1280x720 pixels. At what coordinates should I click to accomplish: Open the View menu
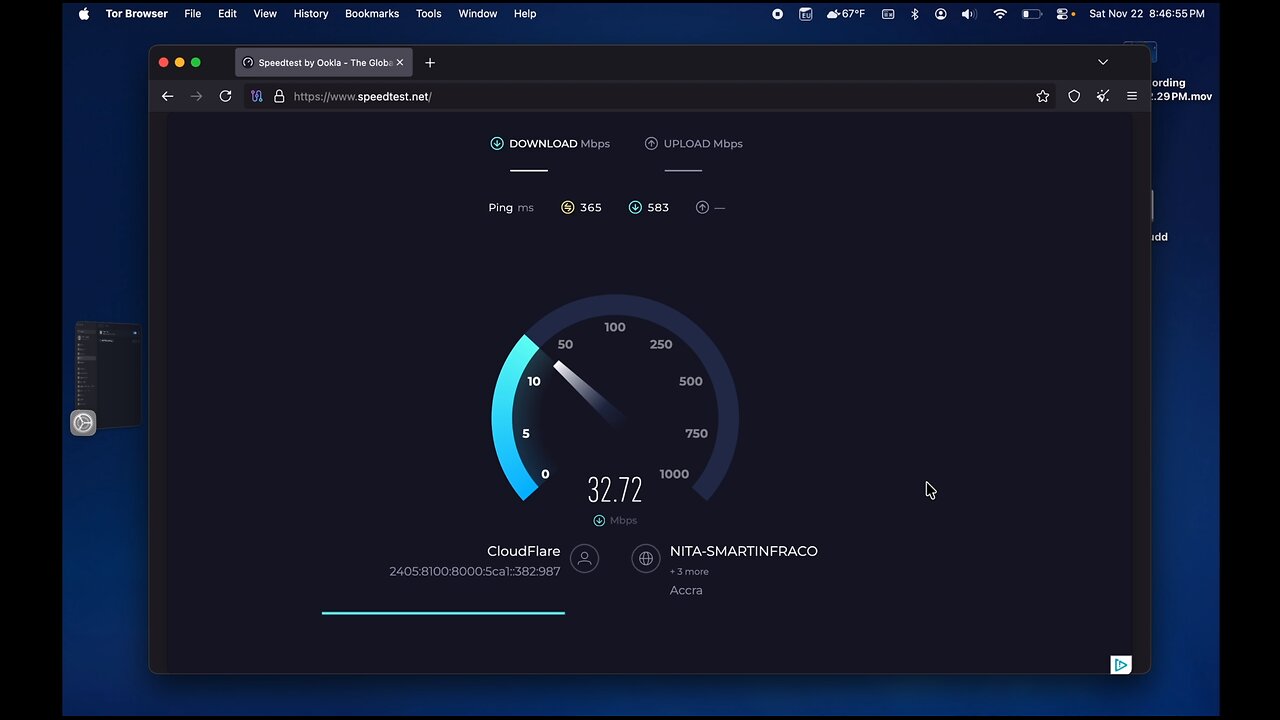click(265, 14)
